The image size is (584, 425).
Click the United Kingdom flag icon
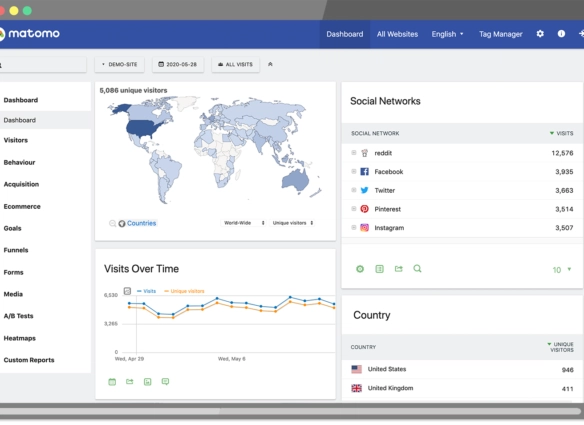tap(356, 388)
